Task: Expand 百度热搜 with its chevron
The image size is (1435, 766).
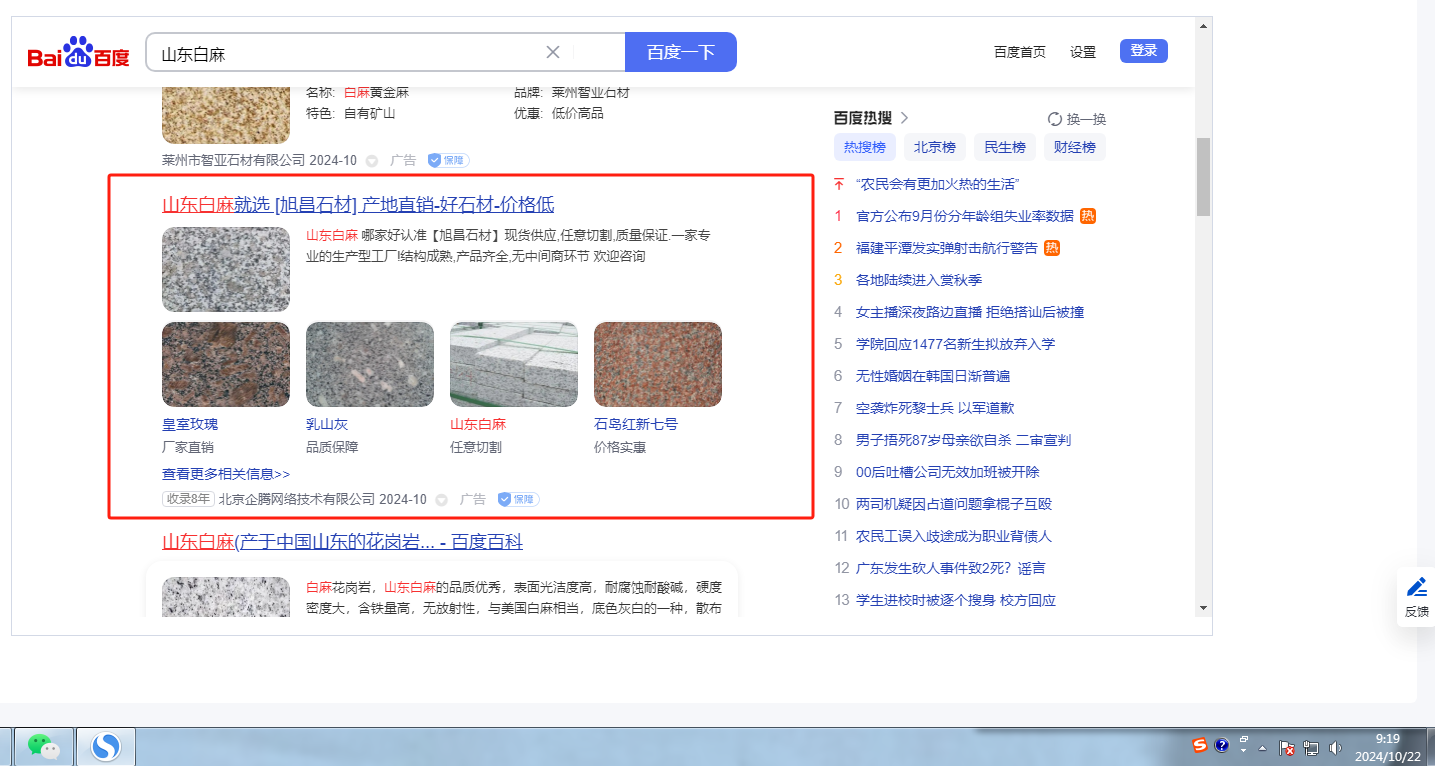Action: pos(905,118)
